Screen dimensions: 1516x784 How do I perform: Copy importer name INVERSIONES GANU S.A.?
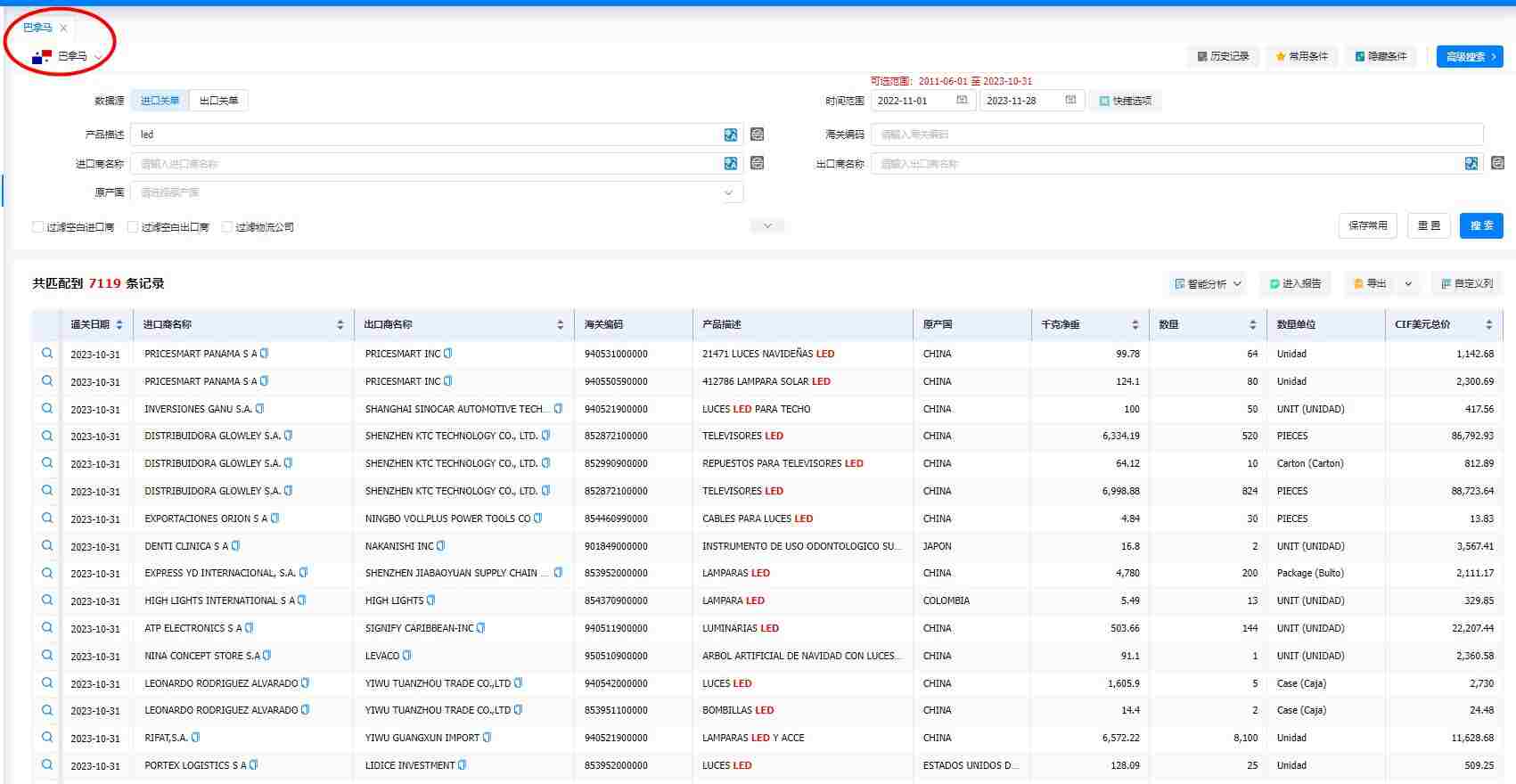260,409
